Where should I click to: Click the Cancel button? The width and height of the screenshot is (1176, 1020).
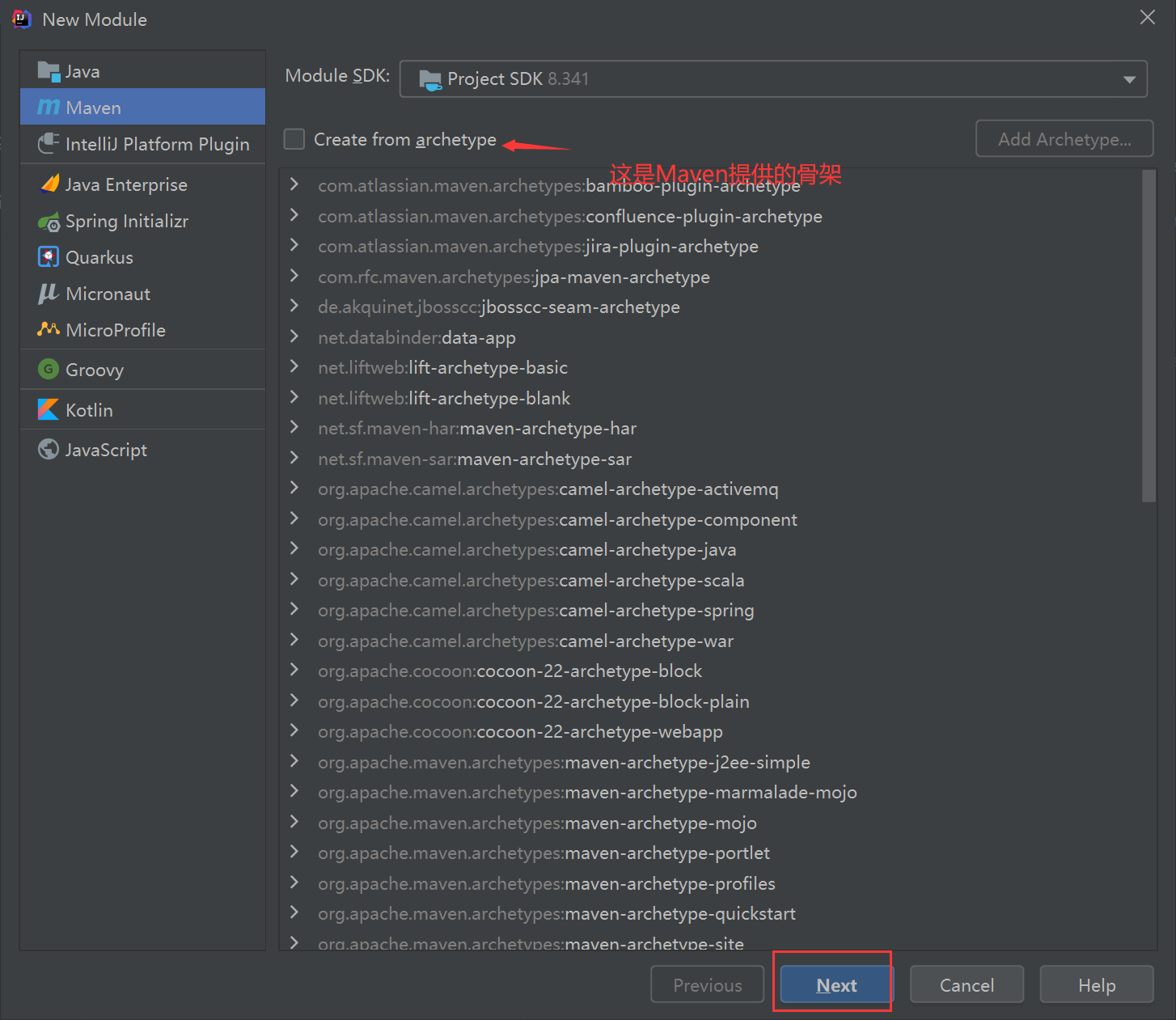tap(967, 984)
